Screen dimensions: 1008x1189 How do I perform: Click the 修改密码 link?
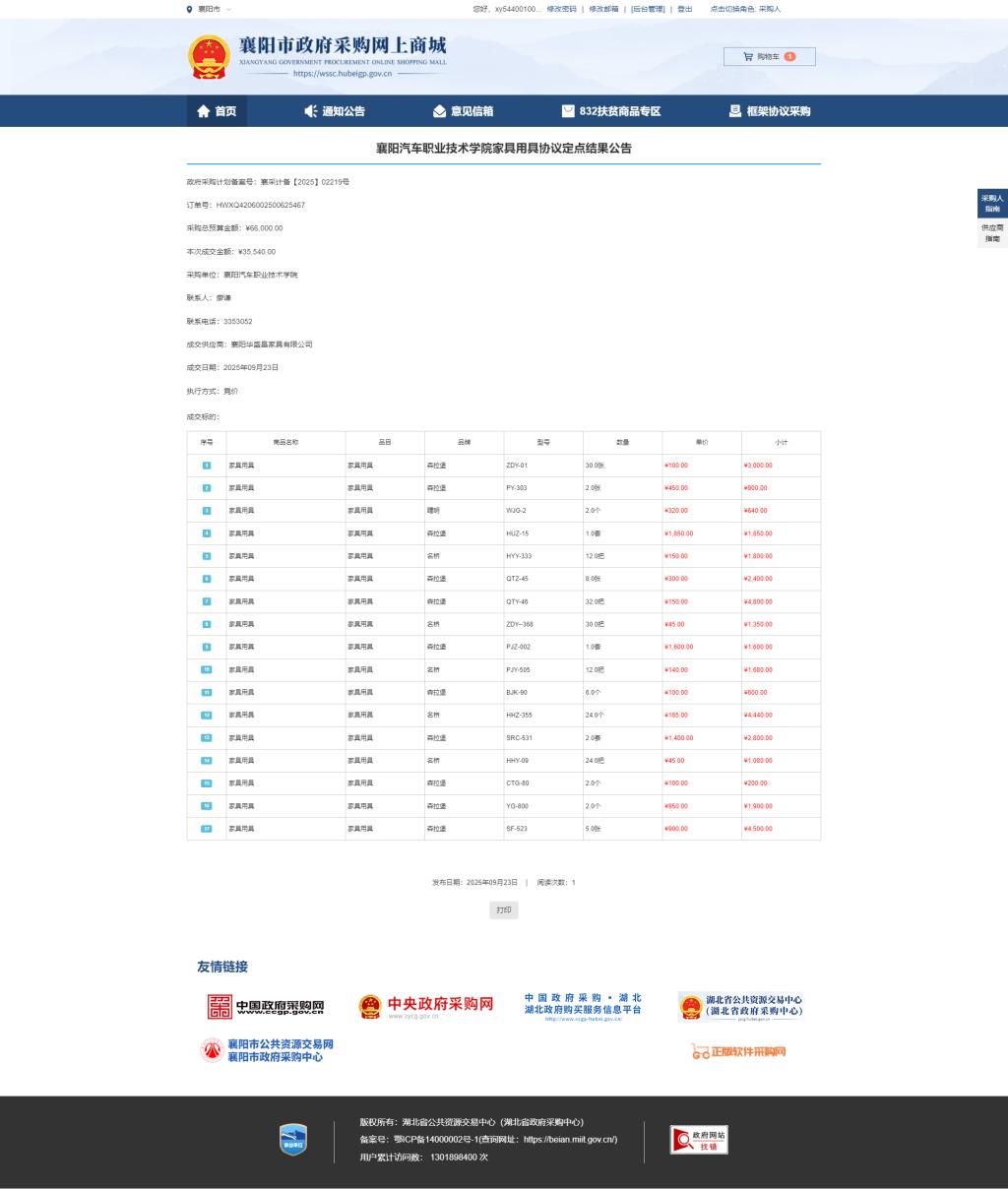561,9
